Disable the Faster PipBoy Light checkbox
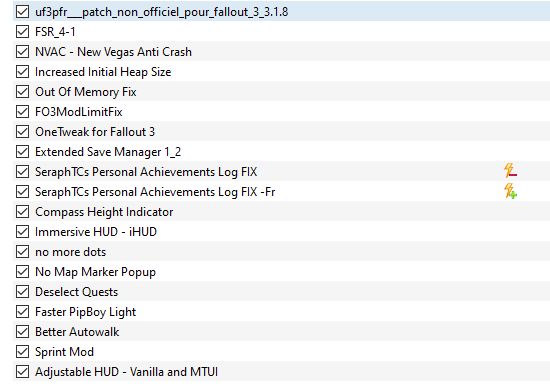The height and width of the screenshot is (386, 550). 22,311
